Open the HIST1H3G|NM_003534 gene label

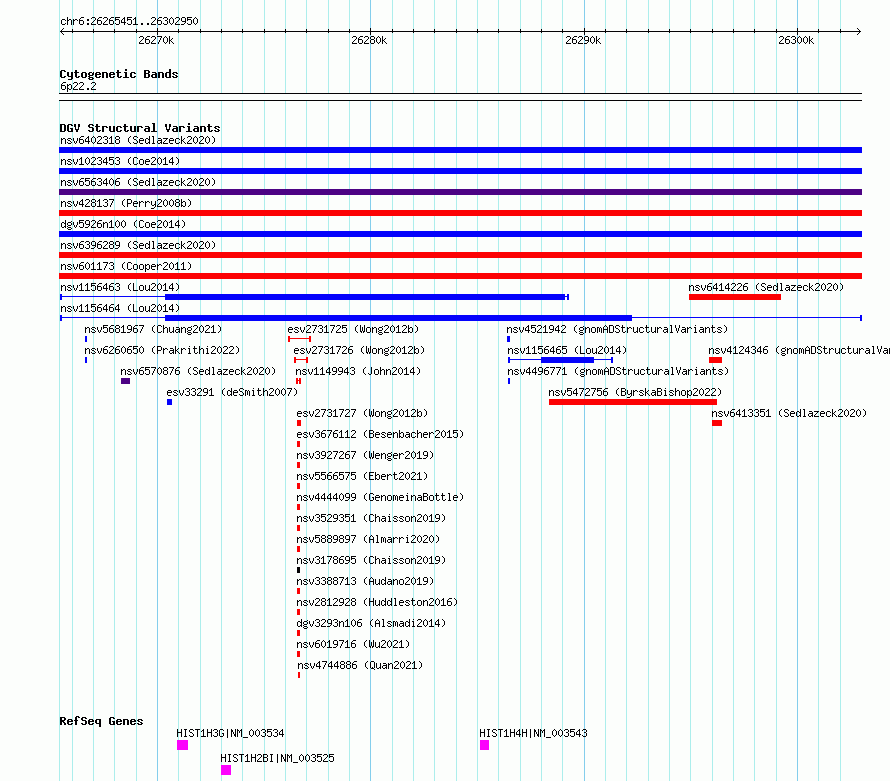230,733
